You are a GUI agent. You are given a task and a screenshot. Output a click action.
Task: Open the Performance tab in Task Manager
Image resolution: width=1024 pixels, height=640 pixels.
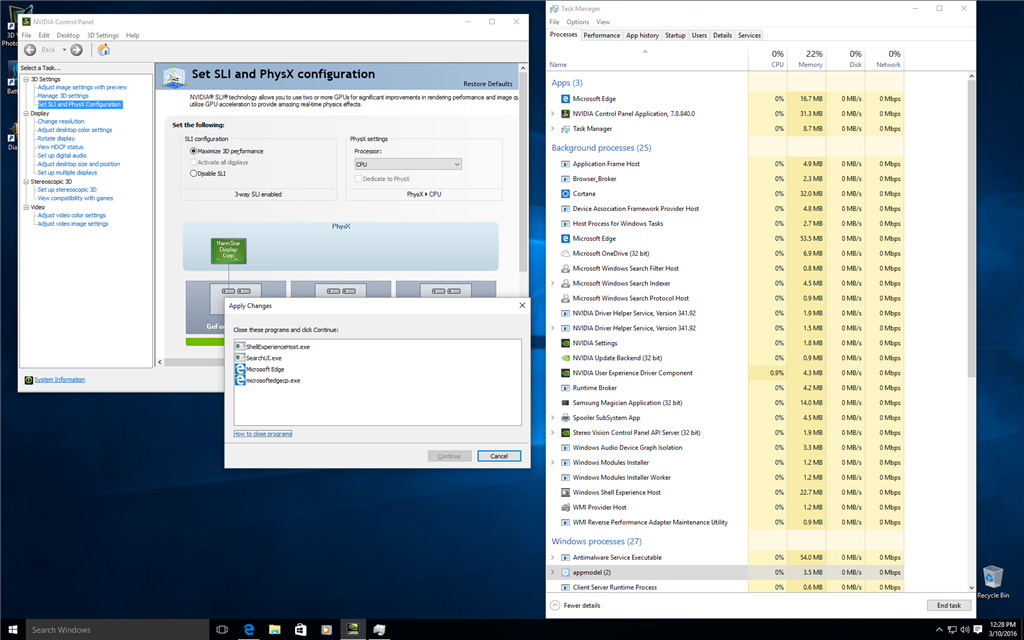pyautogui.click(x=601, y=35)
